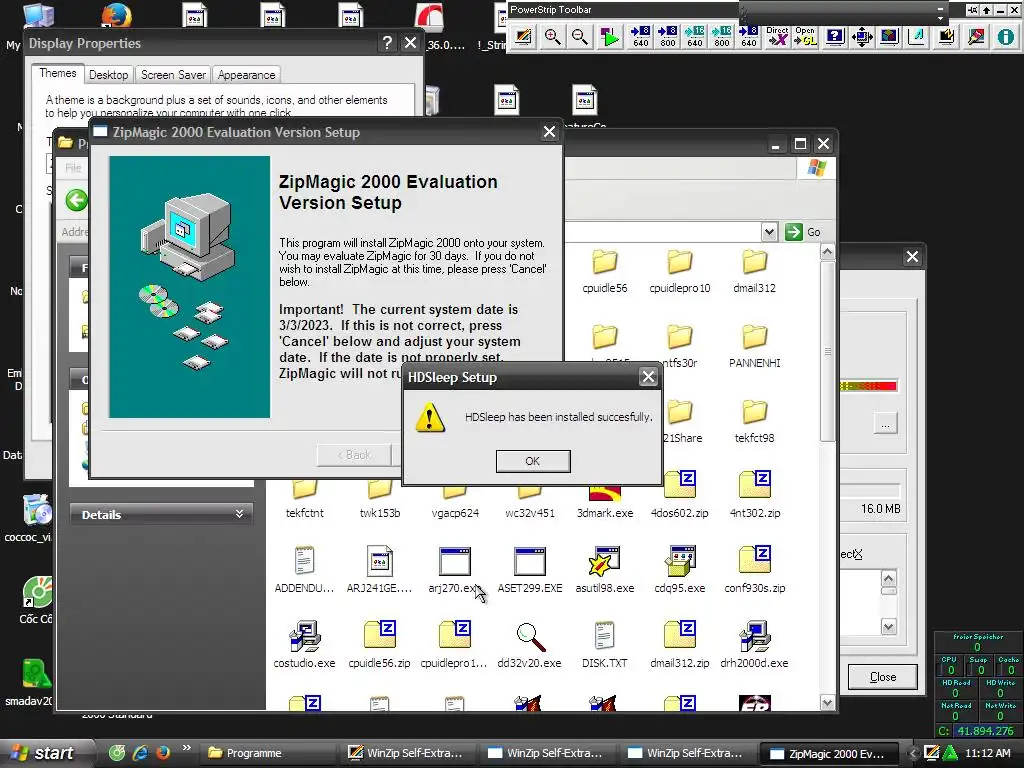
Task: Click the display settings icon at PowerStrip's left
Action: [x=523, y=37]
